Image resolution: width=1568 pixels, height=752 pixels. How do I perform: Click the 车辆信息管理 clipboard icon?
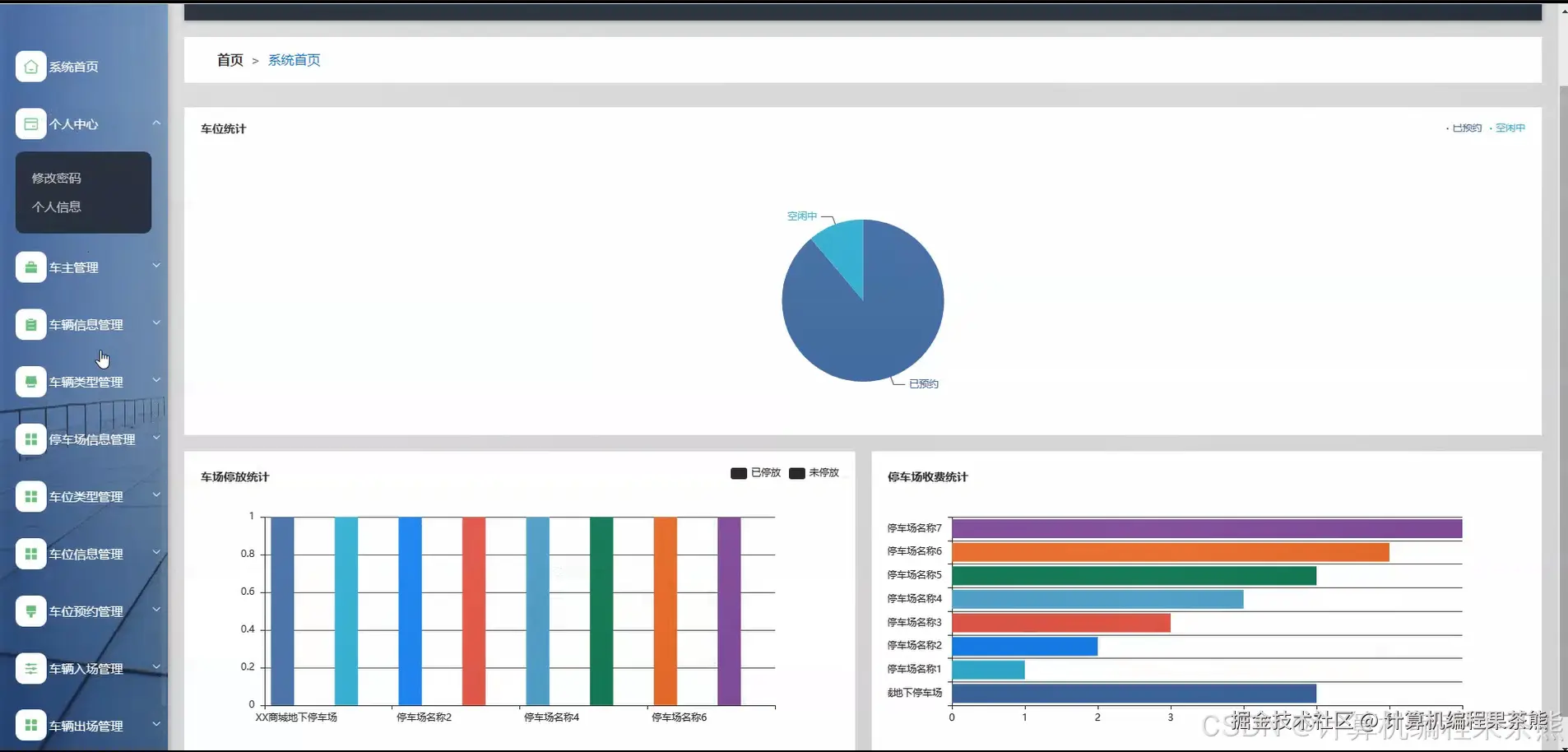(x=30, y=325)
